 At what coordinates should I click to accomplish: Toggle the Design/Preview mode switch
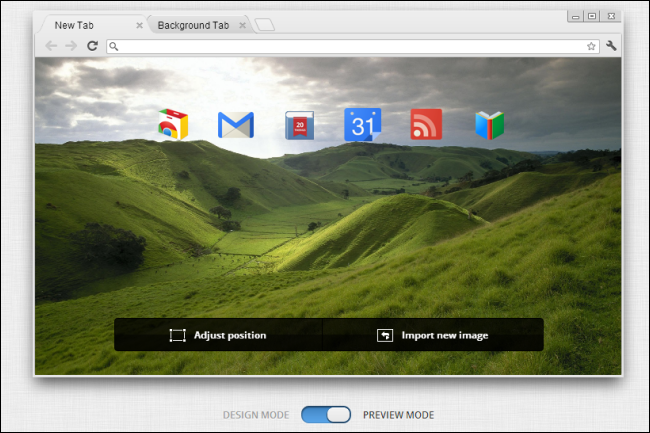(326, 415)
